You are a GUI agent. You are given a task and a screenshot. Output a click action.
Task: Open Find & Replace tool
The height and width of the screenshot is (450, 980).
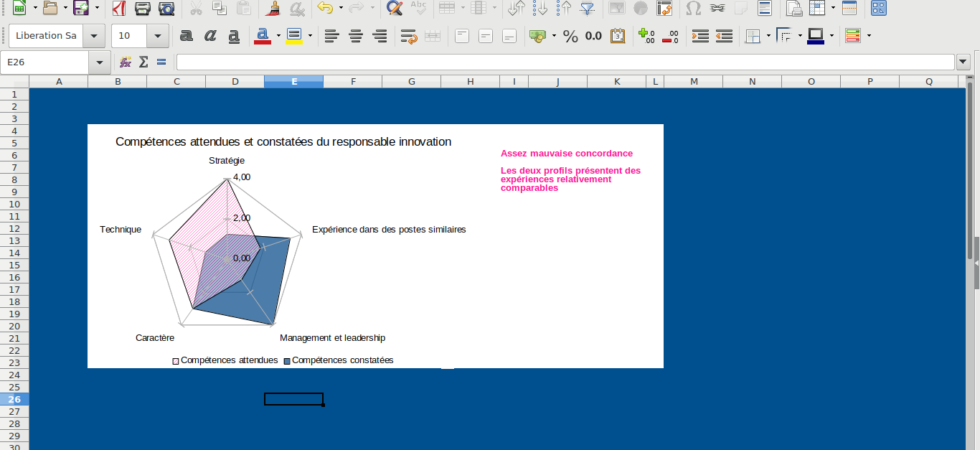point(394,9)
